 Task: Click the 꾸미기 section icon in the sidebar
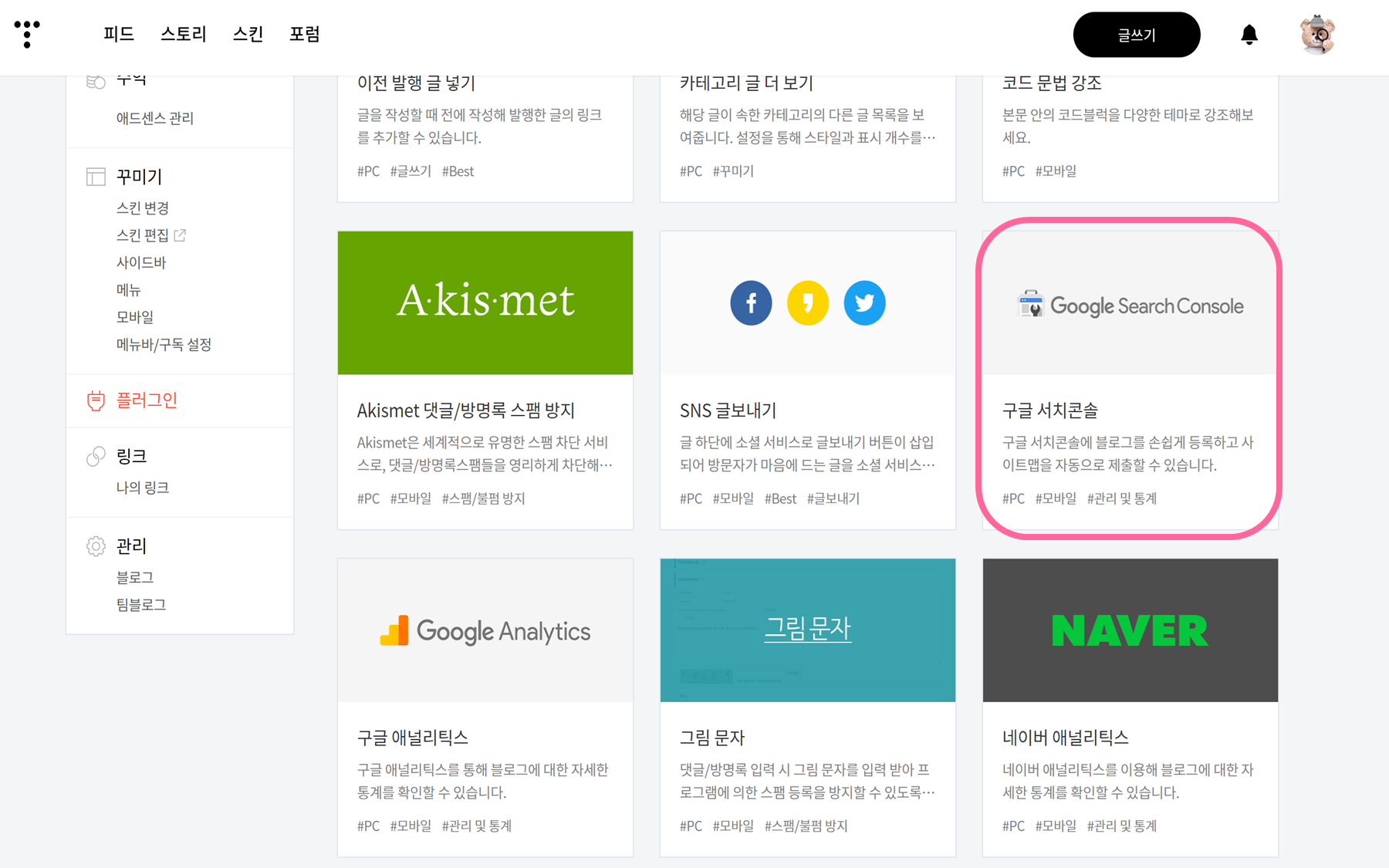point(95,176)
